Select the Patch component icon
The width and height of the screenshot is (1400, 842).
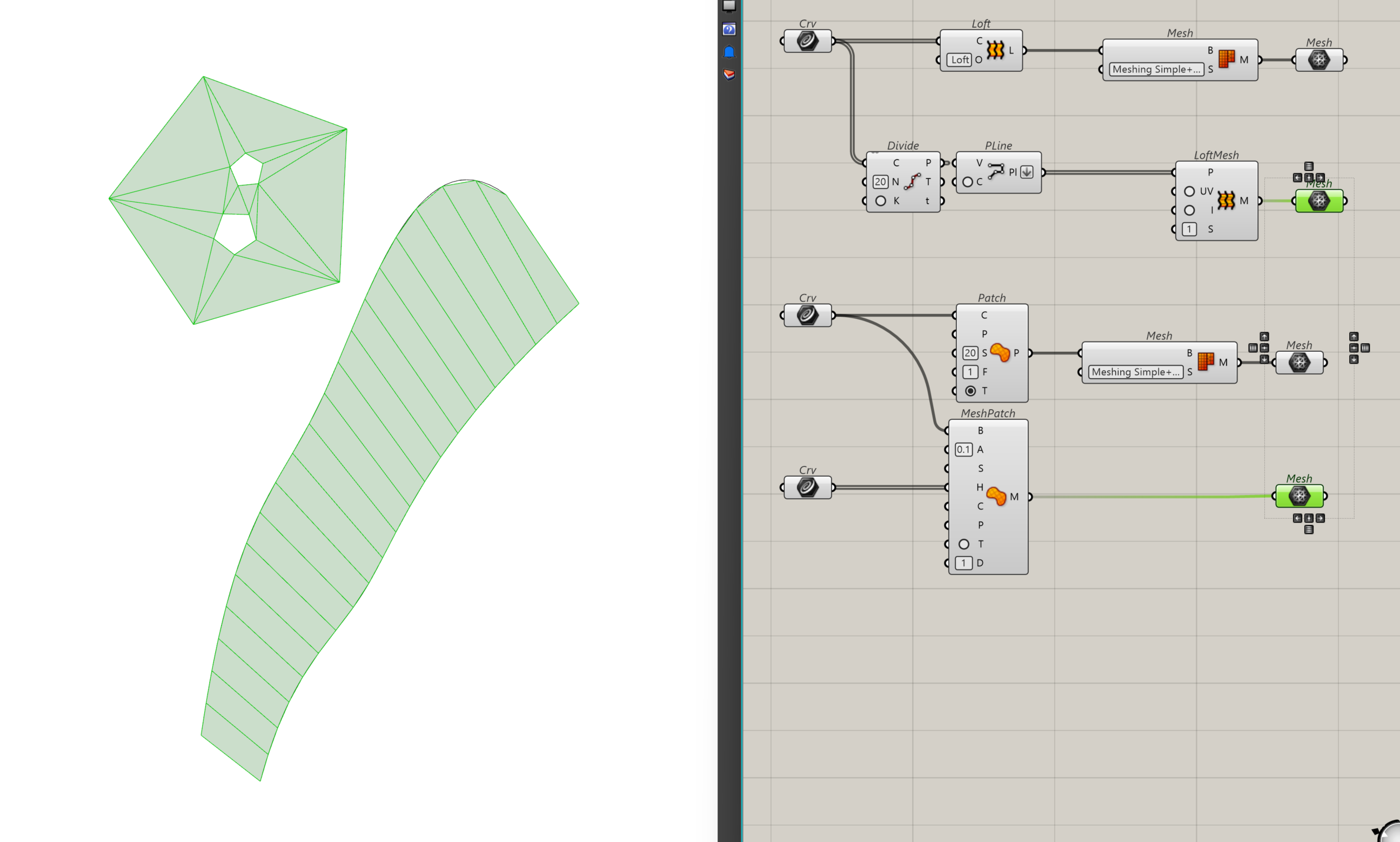[x=1001, y=352]
